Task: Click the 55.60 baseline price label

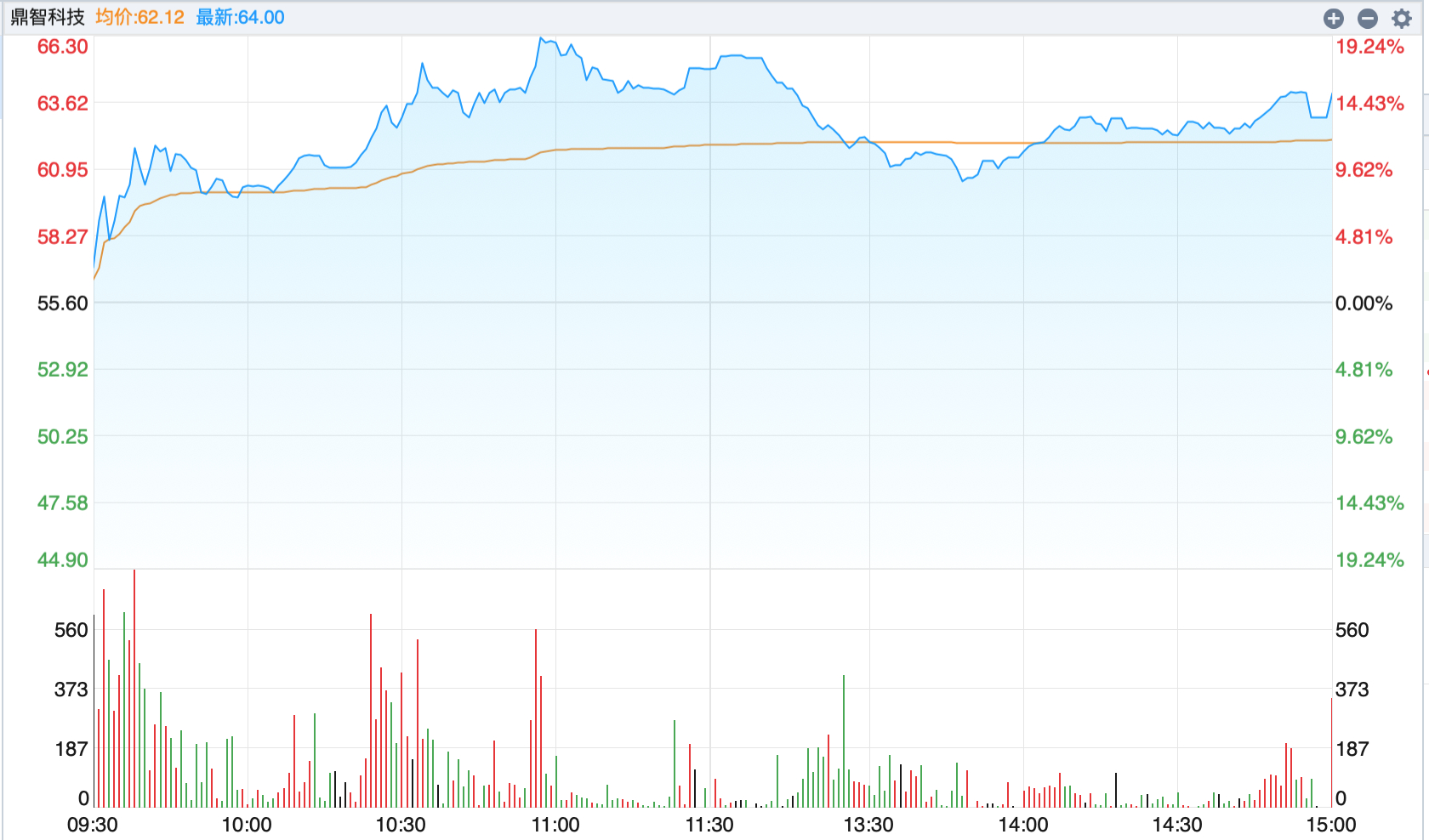Action: [x=62, y=304]
